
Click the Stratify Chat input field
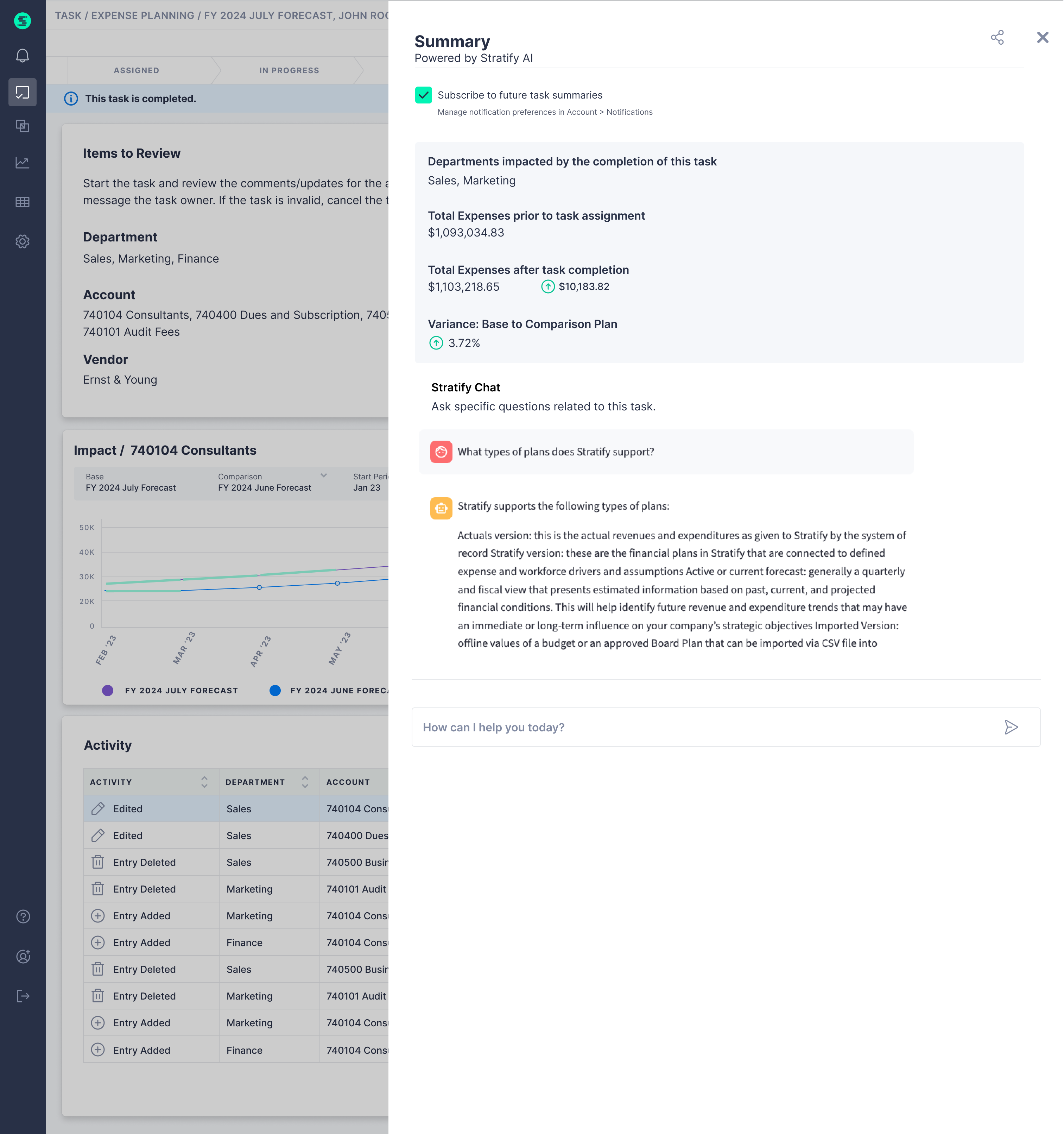pyautogui.click(x=627, y=727)
